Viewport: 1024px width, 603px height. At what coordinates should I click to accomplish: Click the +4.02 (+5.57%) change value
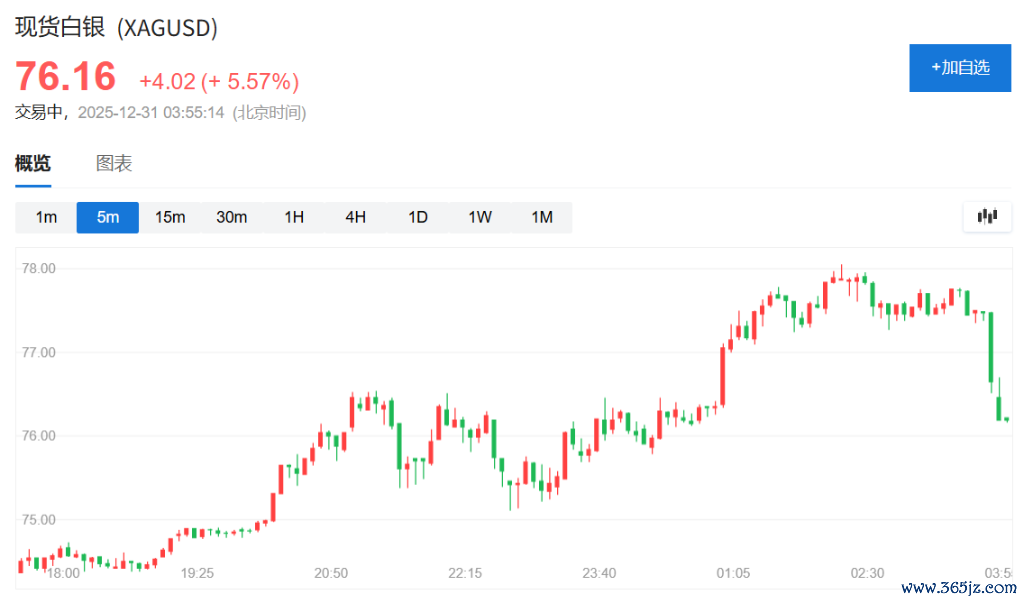[x=219, y=81]
